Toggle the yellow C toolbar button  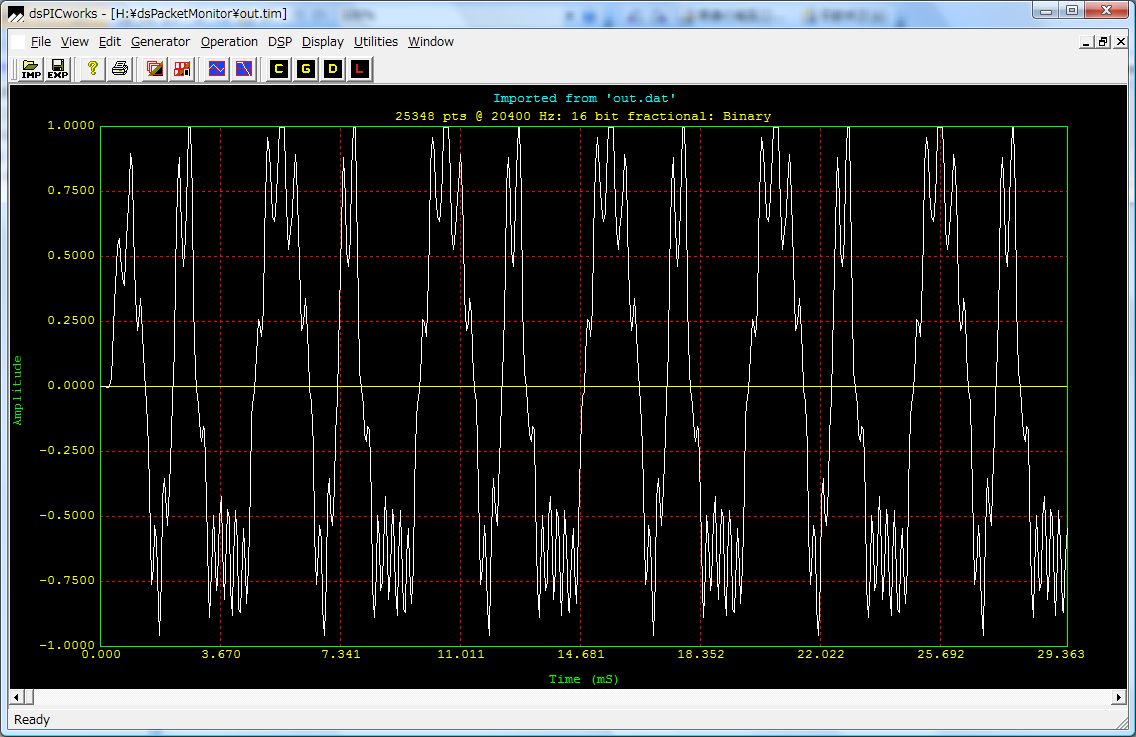[x=279, y=69]
